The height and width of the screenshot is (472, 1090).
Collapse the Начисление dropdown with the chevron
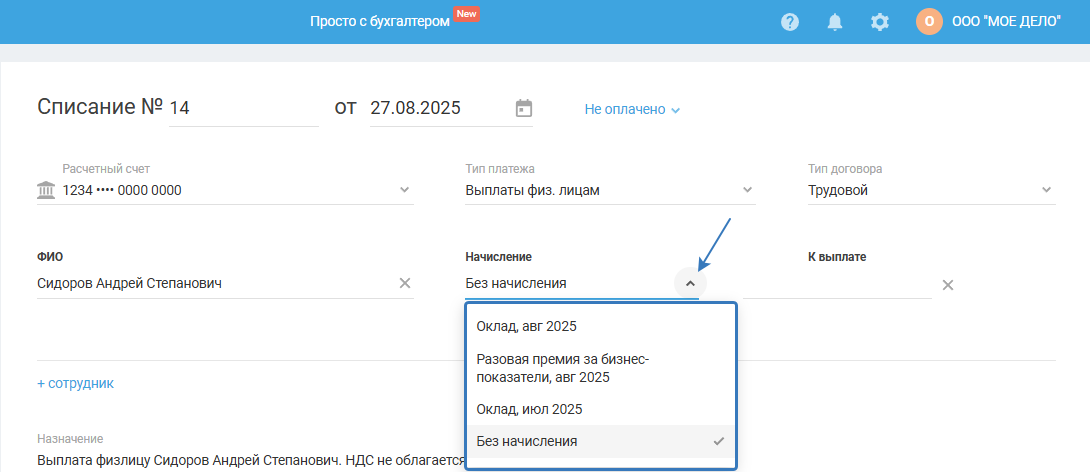[x=690, y=284]
